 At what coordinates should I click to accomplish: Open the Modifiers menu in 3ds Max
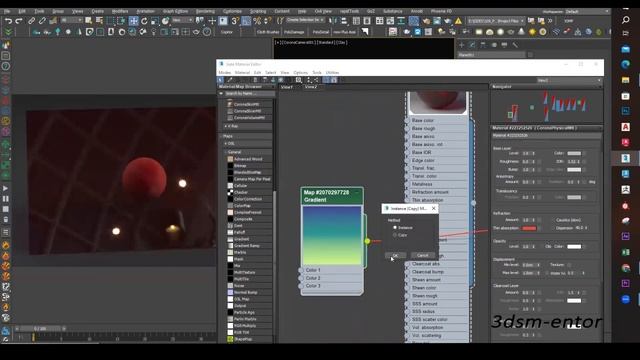(x=120, y=11)
